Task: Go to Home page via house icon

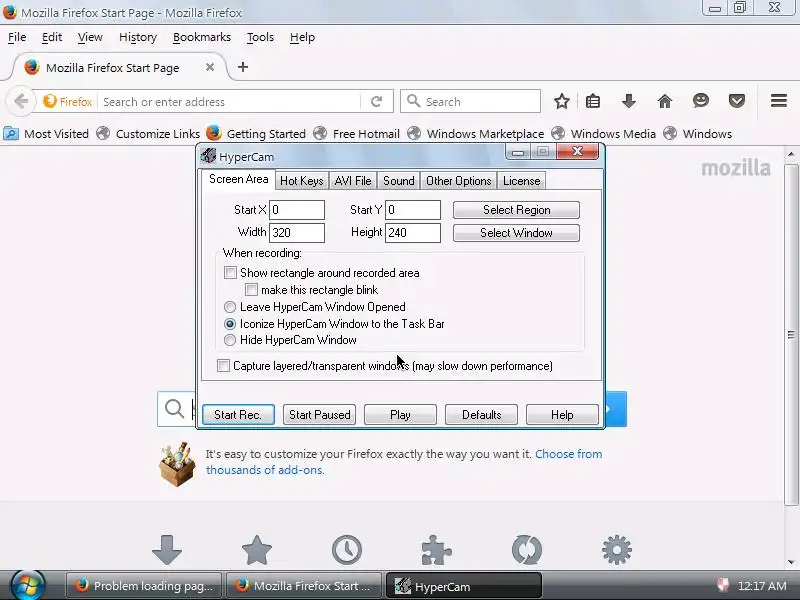Action: click(x=664, y=102)
